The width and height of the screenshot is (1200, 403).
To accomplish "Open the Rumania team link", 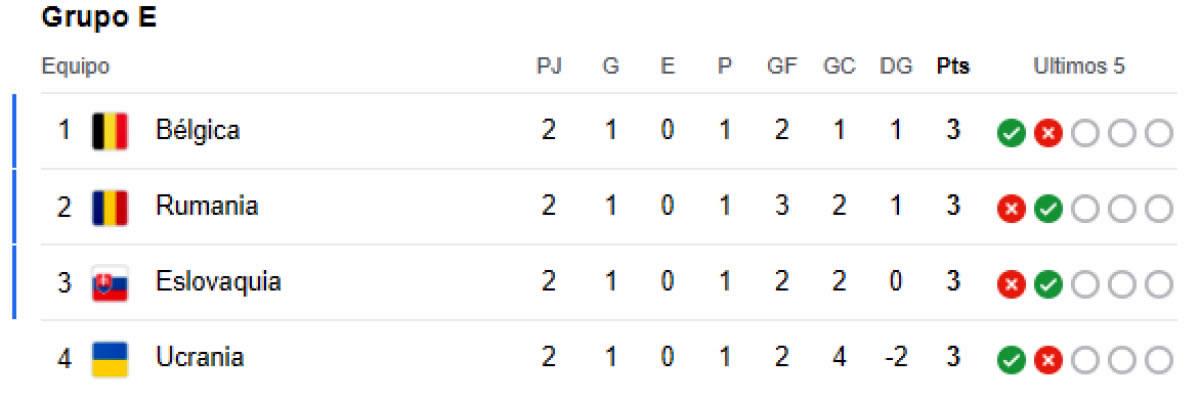I will click(207, 206).
